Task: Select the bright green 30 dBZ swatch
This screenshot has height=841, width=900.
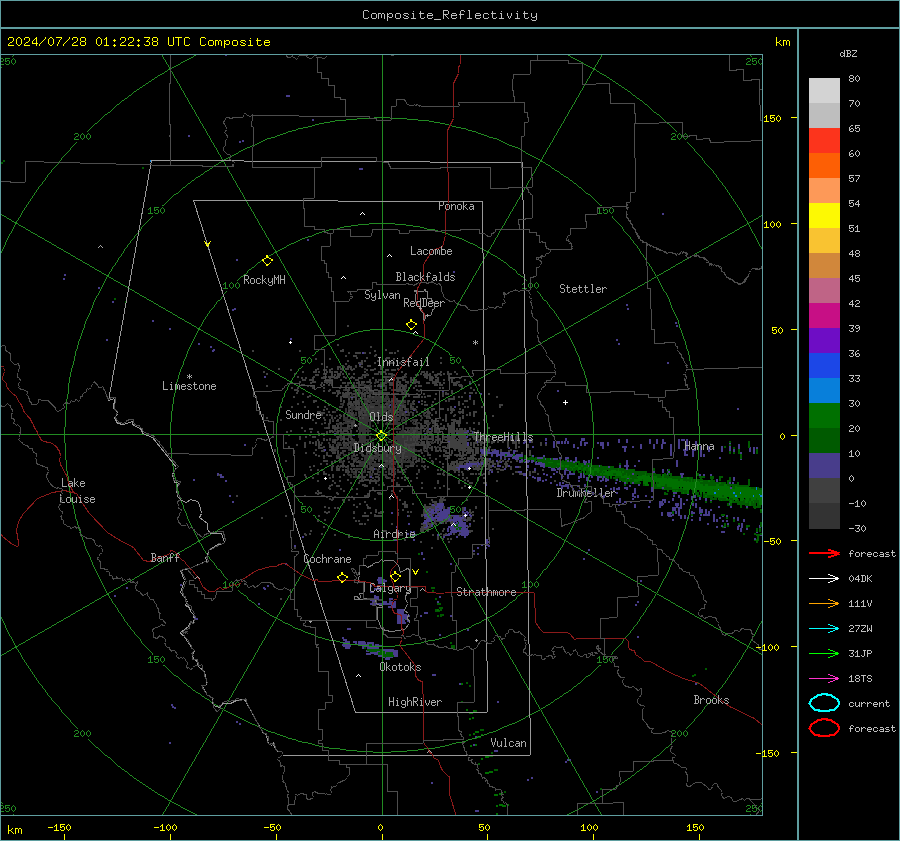Action: pyautogui.click(x=824, y=416)
